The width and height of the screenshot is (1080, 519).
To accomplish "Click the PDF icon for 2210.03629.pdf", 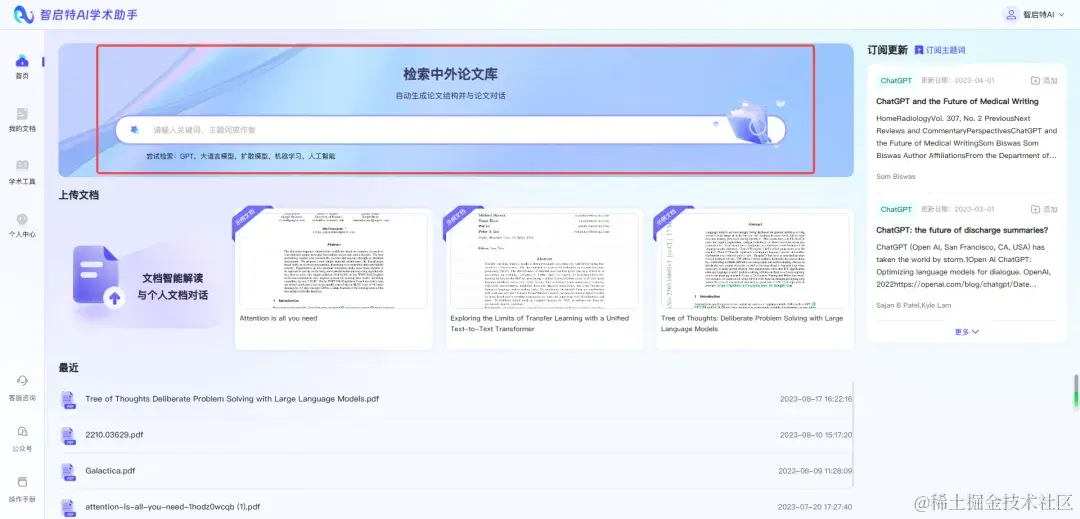I will click(x=68, y=436).
